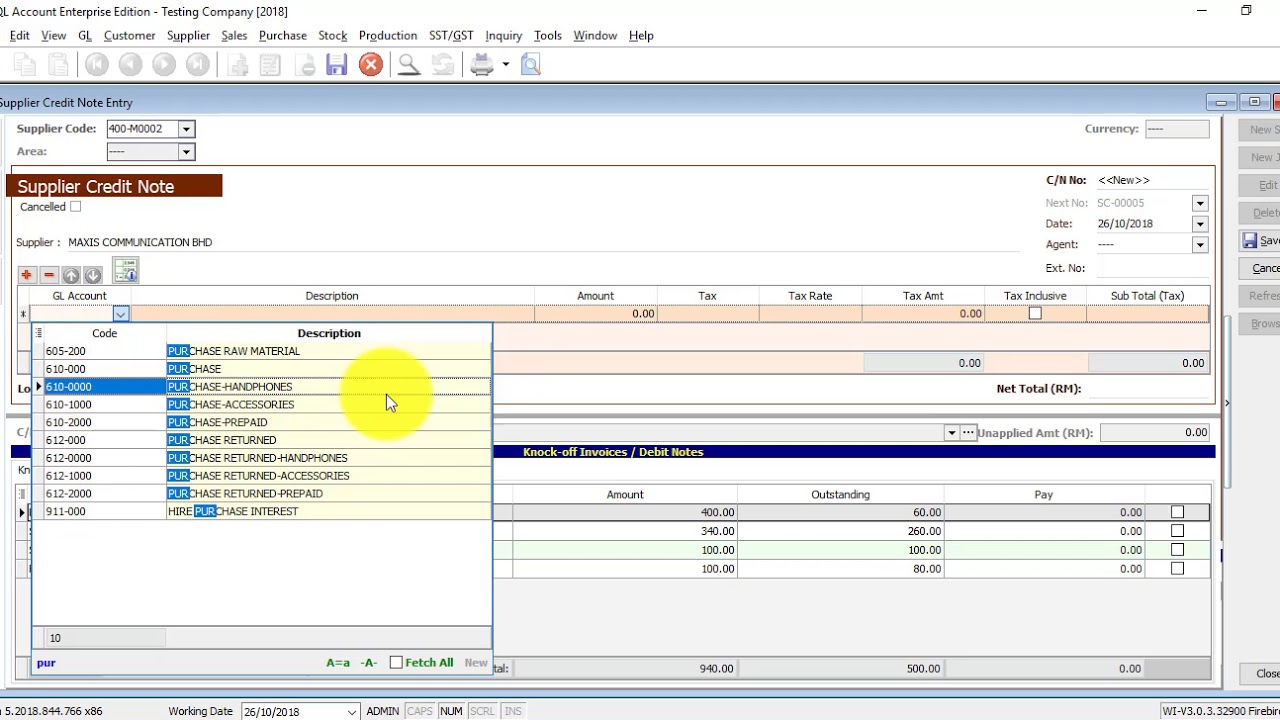Image resolution: width=1280 pixels, height=720 pixels.
Task: Click the Description column header in lookup
Action: point(329,333)
